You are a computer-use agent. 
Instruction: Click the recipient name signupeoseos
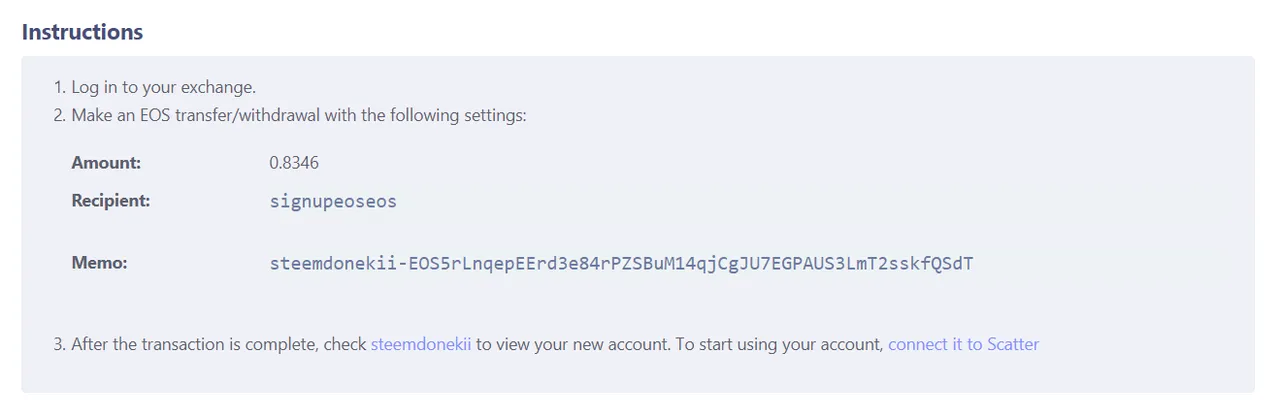(333, 202)
